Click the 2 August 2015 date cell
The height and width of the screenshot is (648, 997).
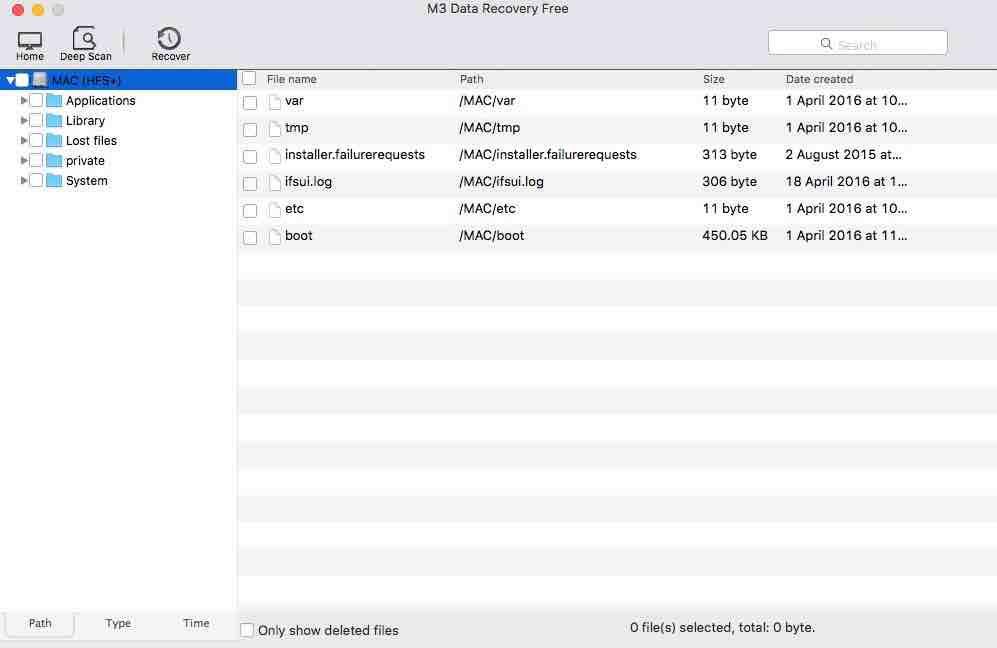[x=843, y=155]
